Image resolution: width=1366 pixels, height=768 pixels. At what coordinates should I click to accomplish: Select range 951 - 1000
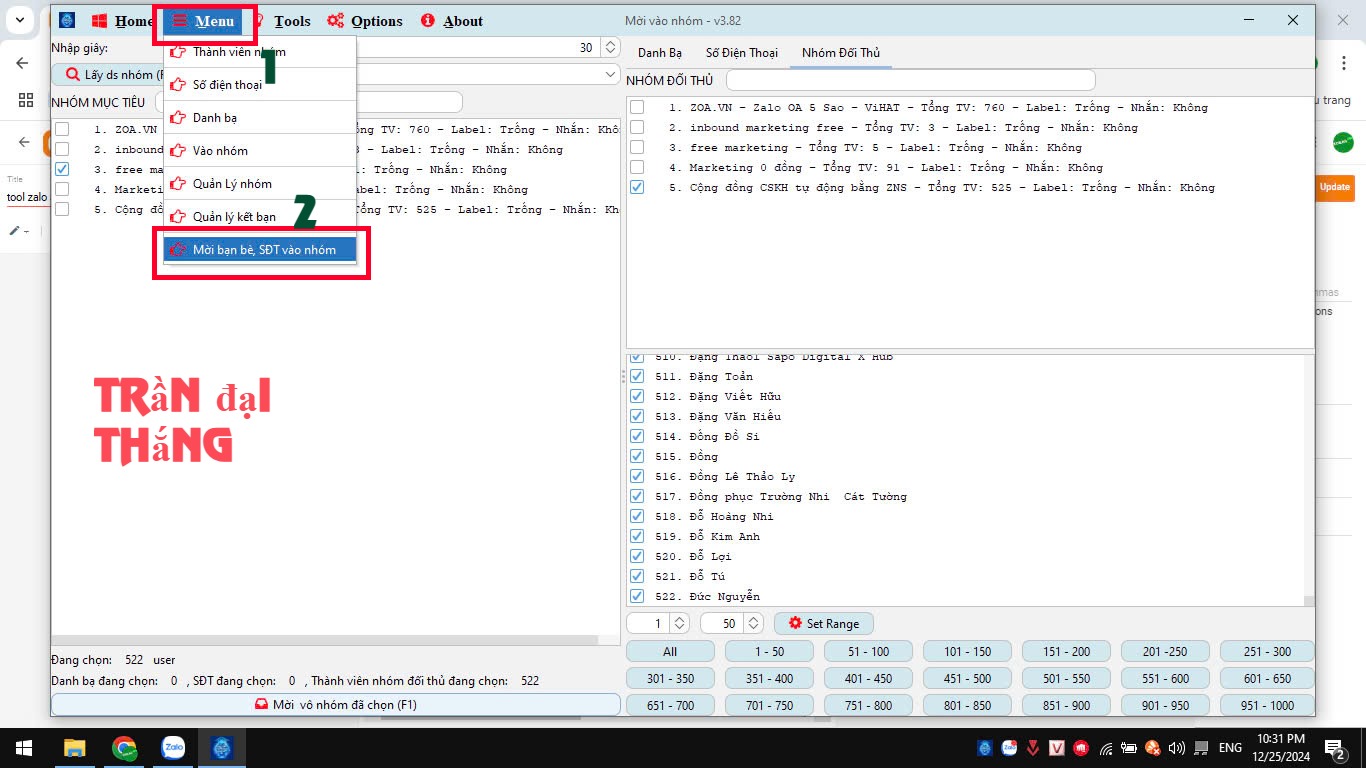[1267, 705]
